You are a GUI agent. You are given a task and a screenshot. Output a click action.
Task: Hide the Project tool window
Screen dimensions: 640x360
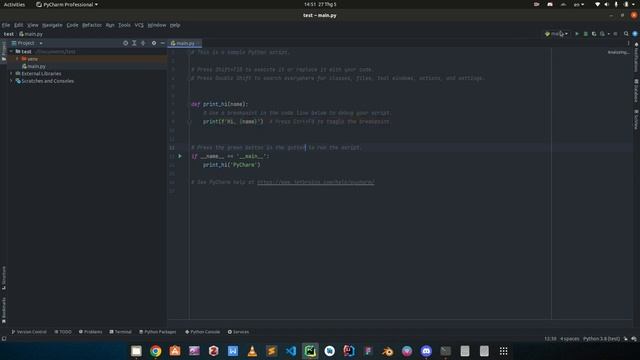coord(162,43)
